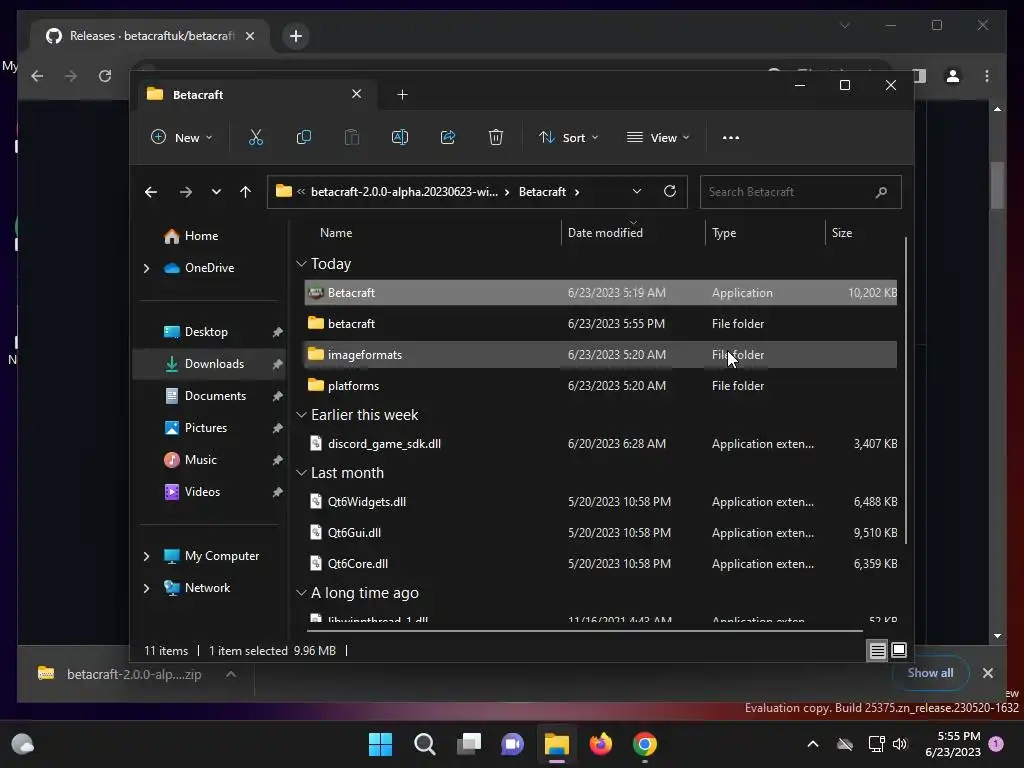Reload the Chrome page
Screen dimensions: 1024x768
click(105, 76)
